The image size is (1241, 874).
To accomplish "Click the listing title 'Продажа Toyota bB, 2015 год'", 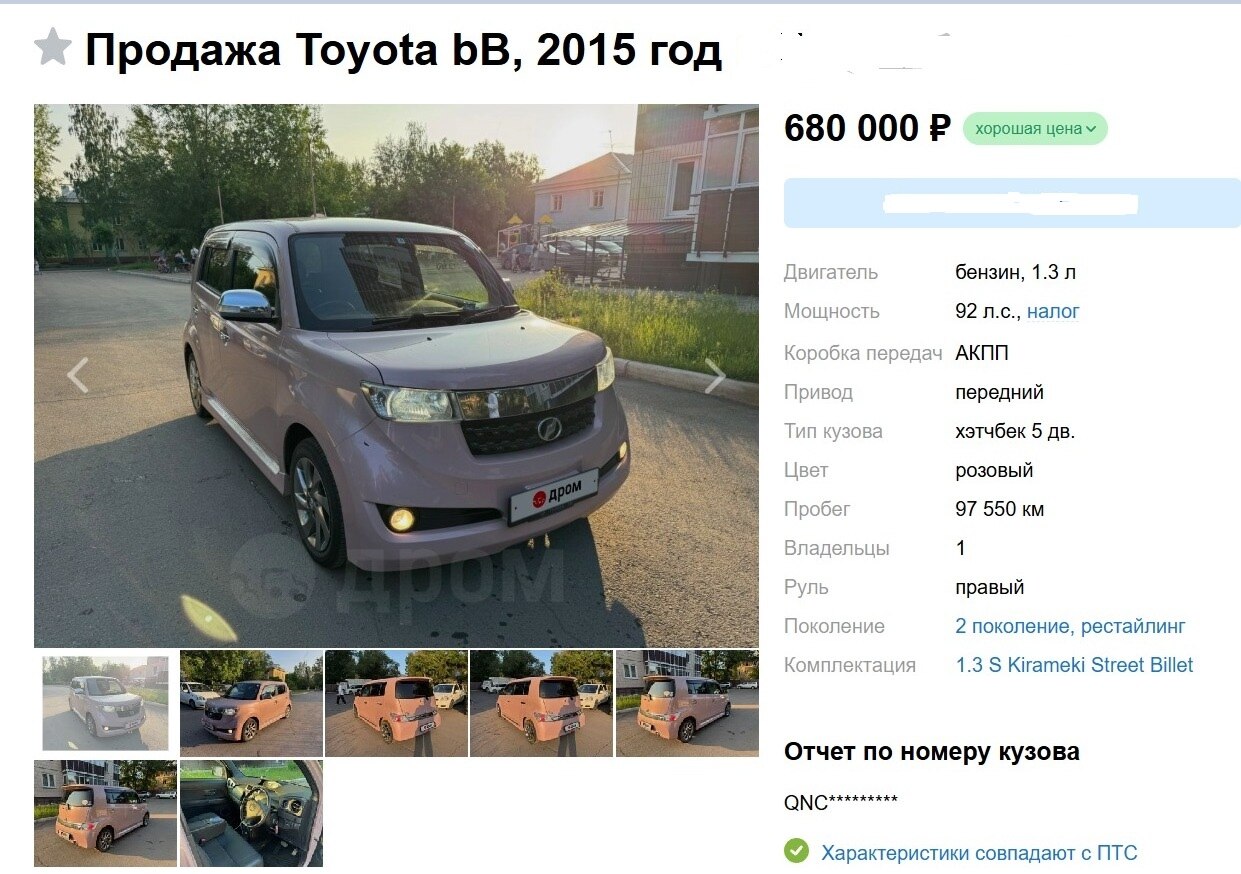I will tap(403, 50).
